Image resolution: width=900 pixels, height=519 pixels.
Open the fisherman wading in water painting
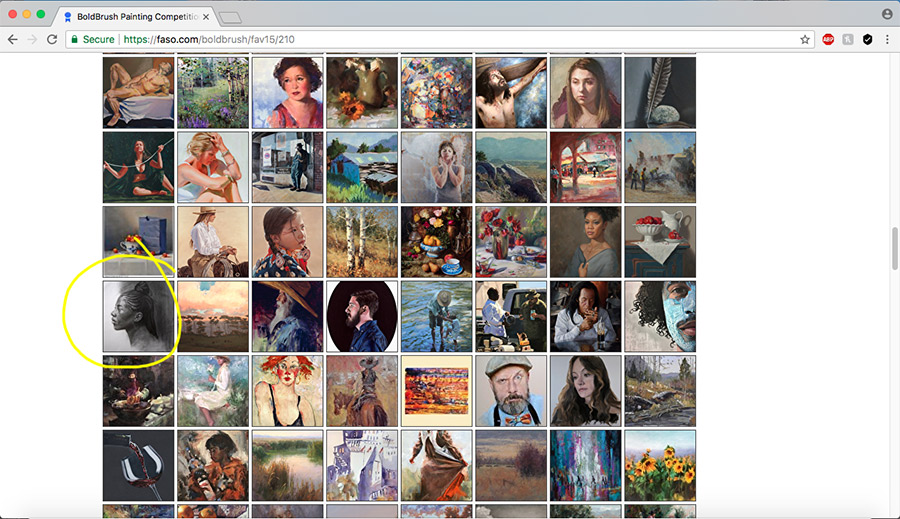pos(437,316)
